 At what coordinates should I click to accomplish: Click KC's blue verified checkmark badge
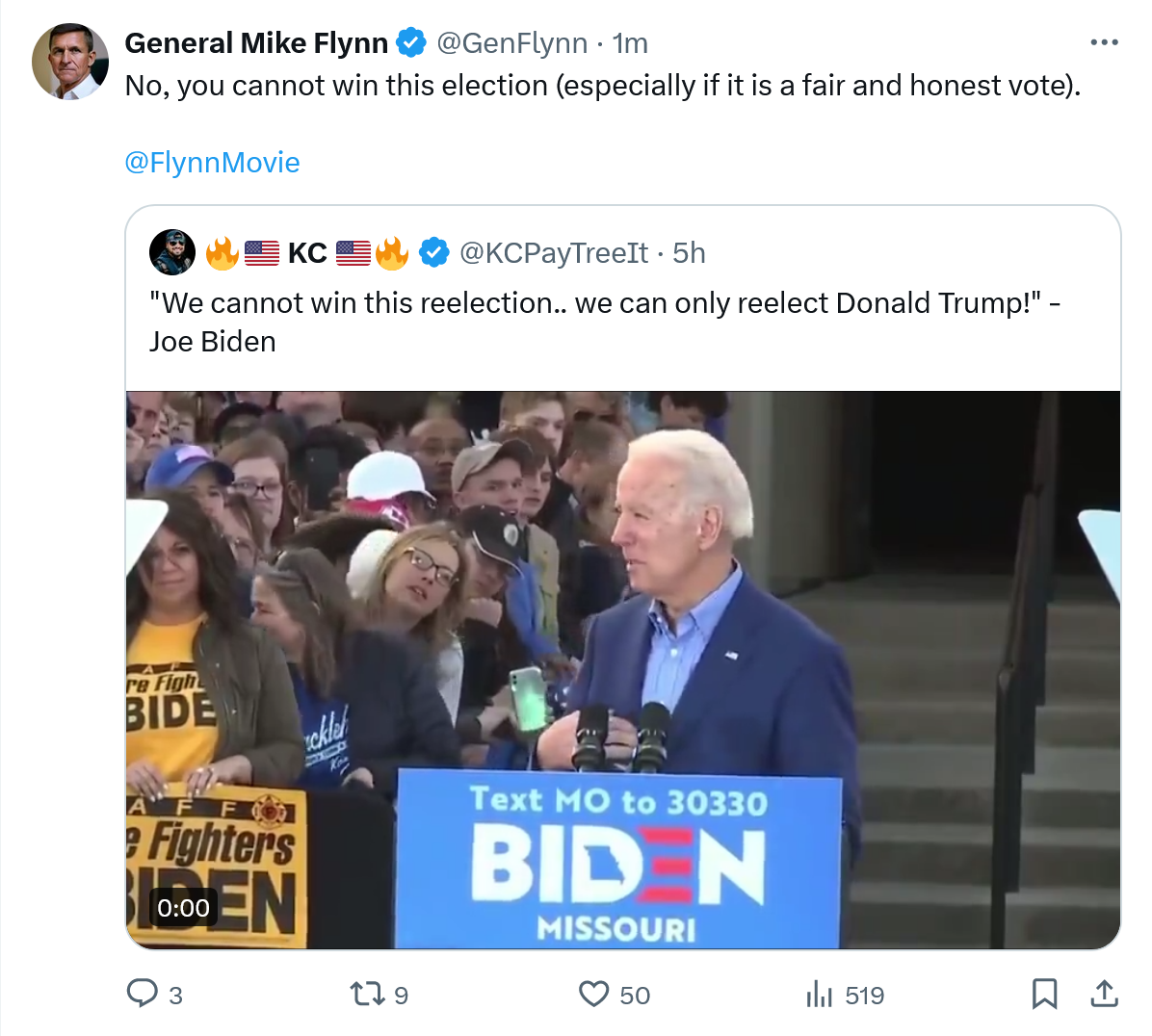(x=434, y=253)
